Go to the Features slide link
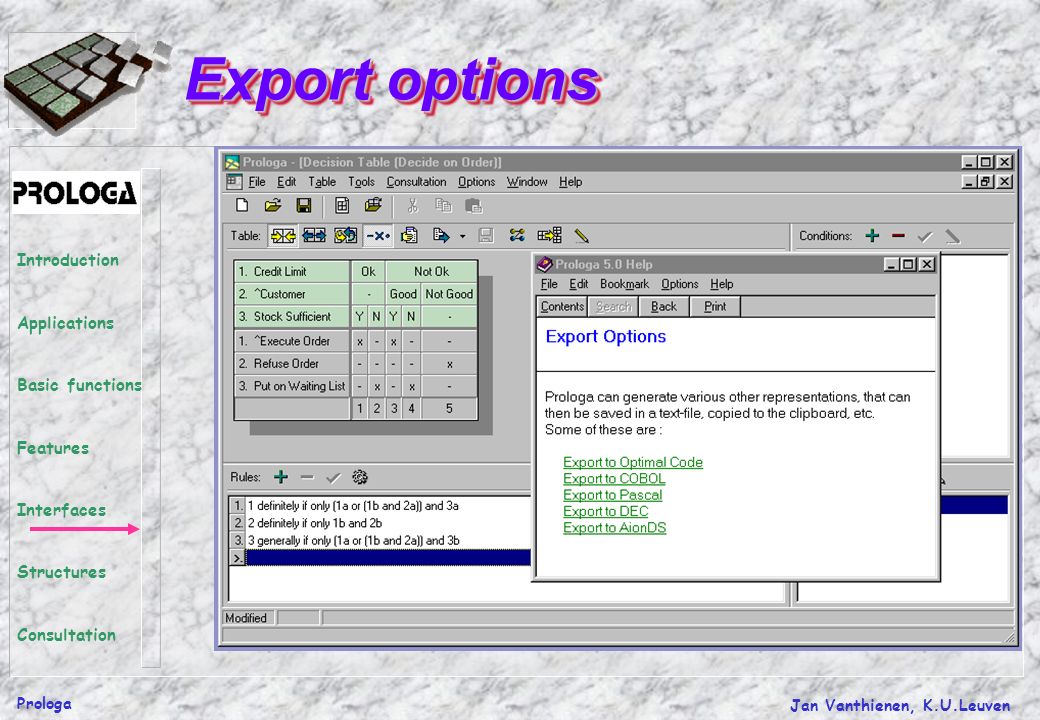The image size is (1040, 720). (x=52, y=448)
